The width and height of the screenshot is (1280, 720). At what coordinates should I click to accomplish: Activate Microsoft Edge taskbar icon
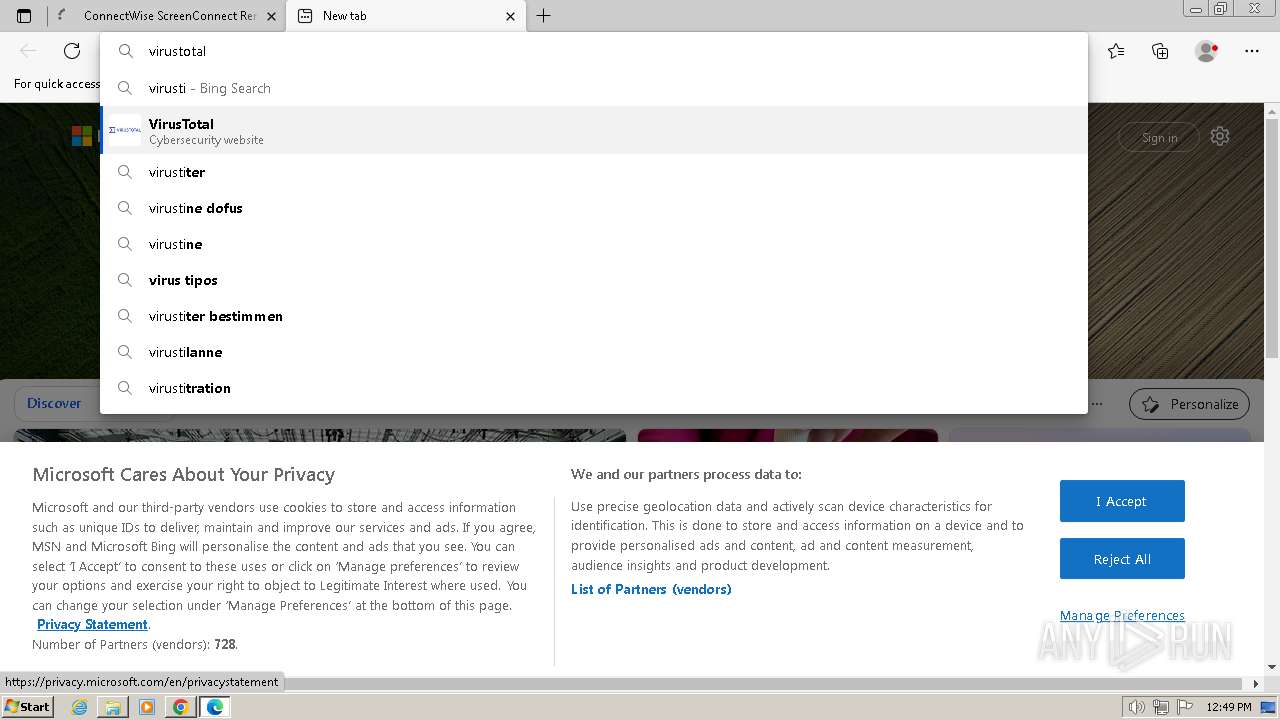[215, 707]
